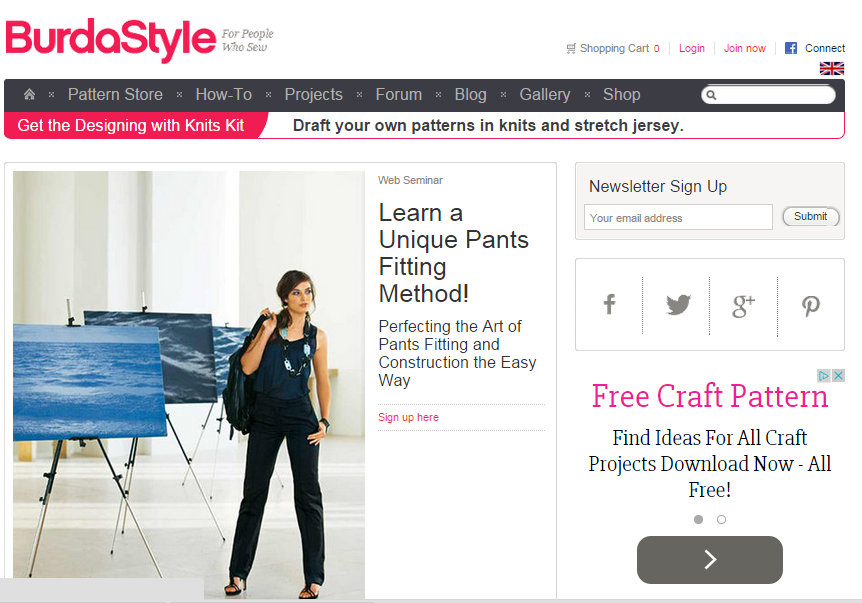The width and height of the screenshot is (862, 603).
Task: Follow the Sign up here link
Action: click(408, 417)
